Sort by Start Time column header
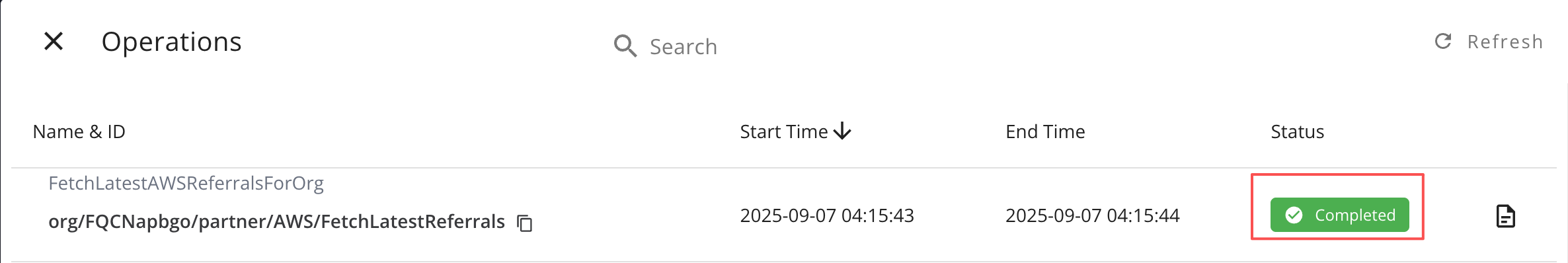This screenshot has height=263, width=1568. pyautogui.click(x=784, y=131)
